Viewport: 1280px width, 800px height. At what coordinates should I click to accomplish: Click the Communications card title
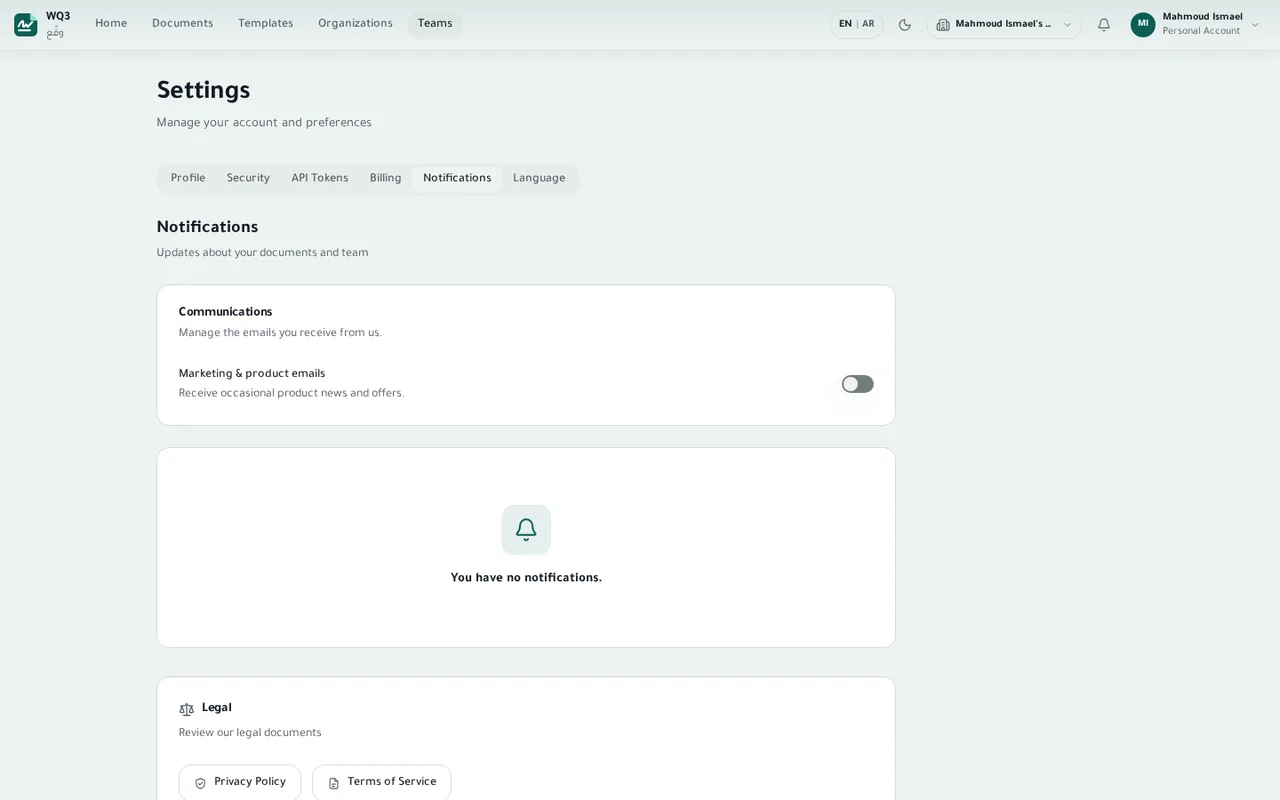[x=226, y=312]
